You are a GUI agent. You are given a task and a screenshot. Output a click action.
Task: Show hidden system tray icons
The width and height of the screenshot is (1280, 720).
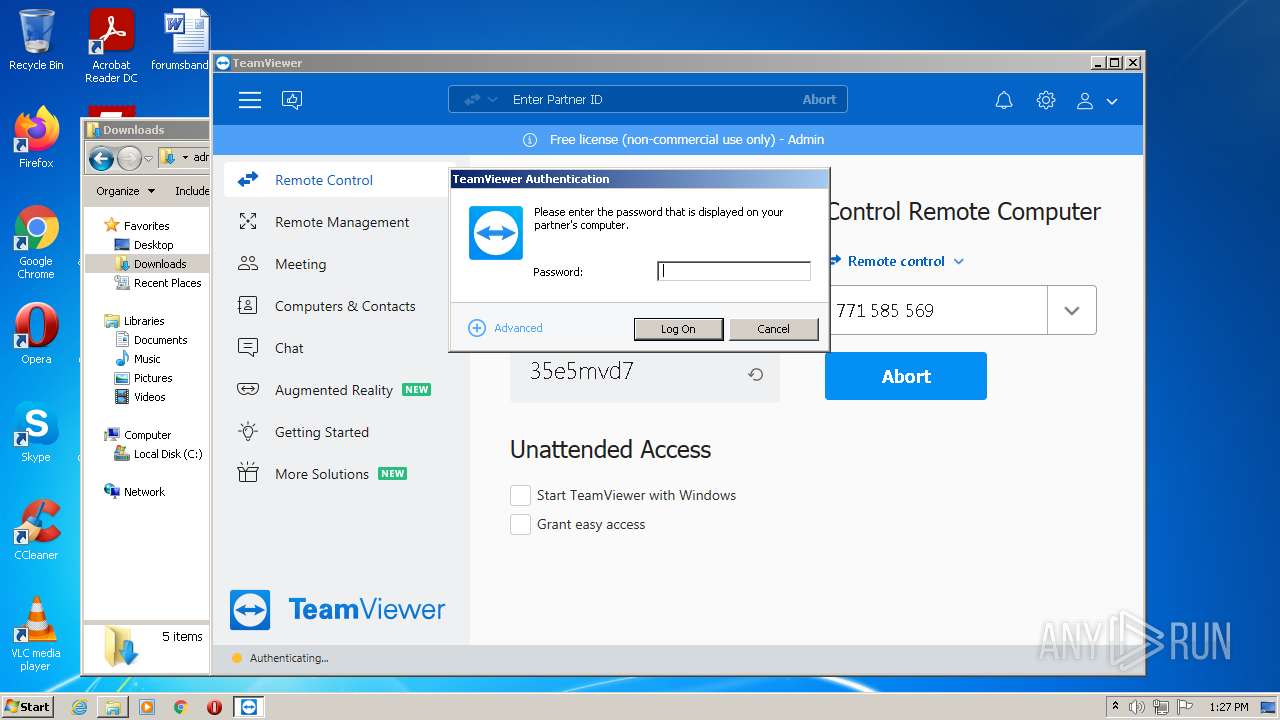pyautogui.click(x=1115, y=707)
